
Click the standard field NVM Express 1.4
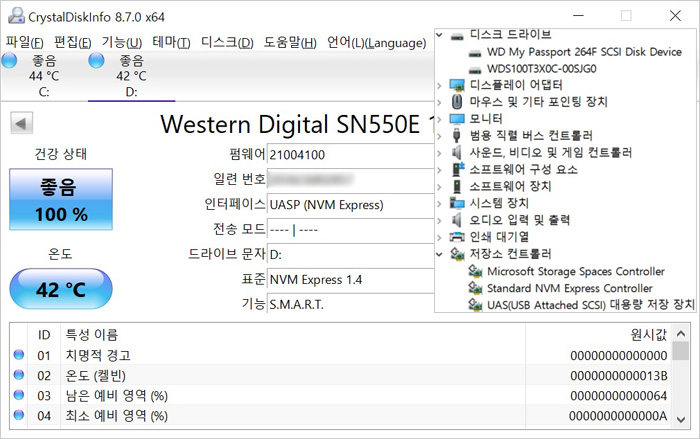pos(350,280)
